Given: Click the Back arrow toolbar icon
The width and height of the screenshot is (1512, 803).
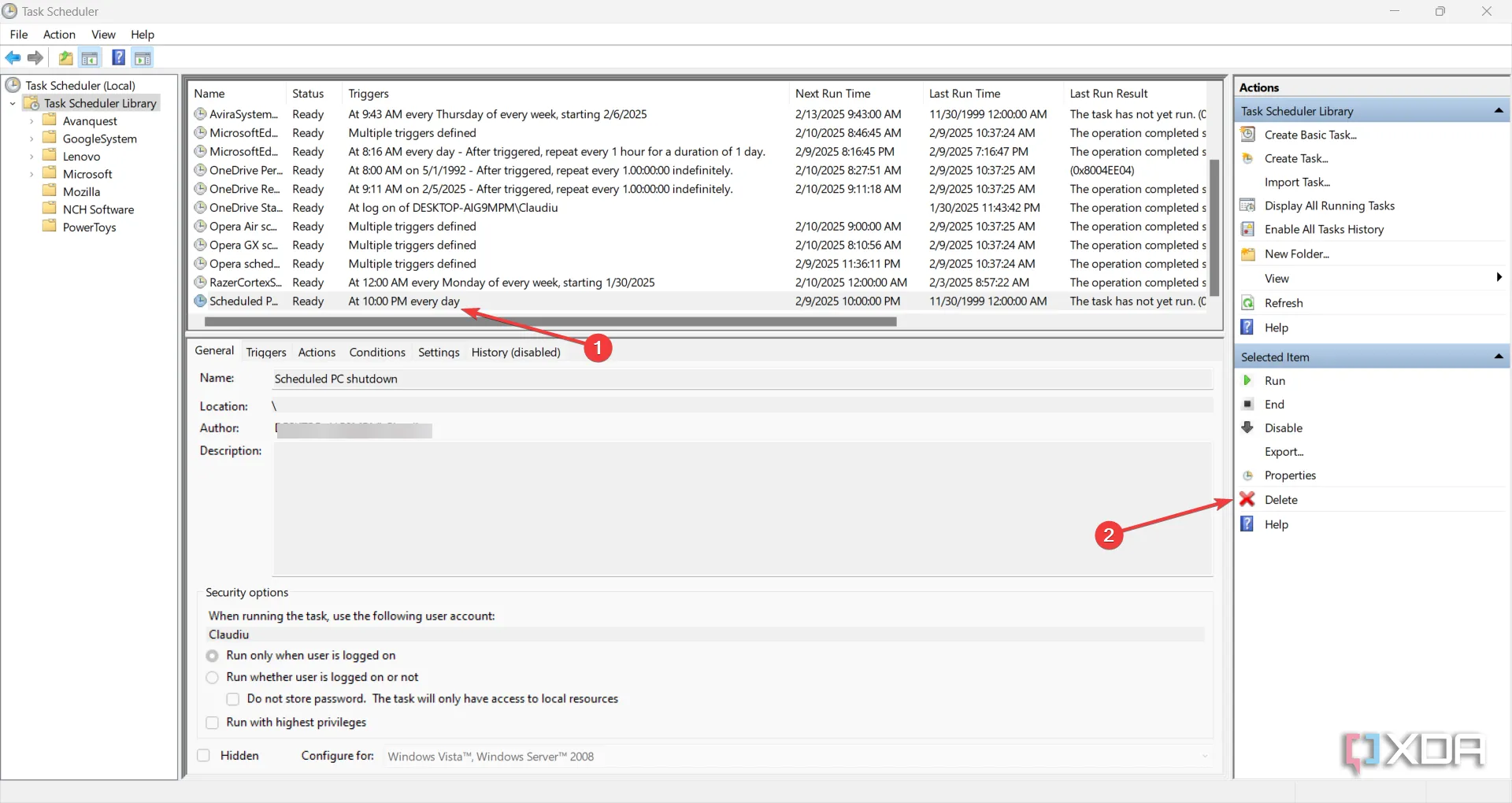Looking at the screenshot, I should (x=13, y=57).
